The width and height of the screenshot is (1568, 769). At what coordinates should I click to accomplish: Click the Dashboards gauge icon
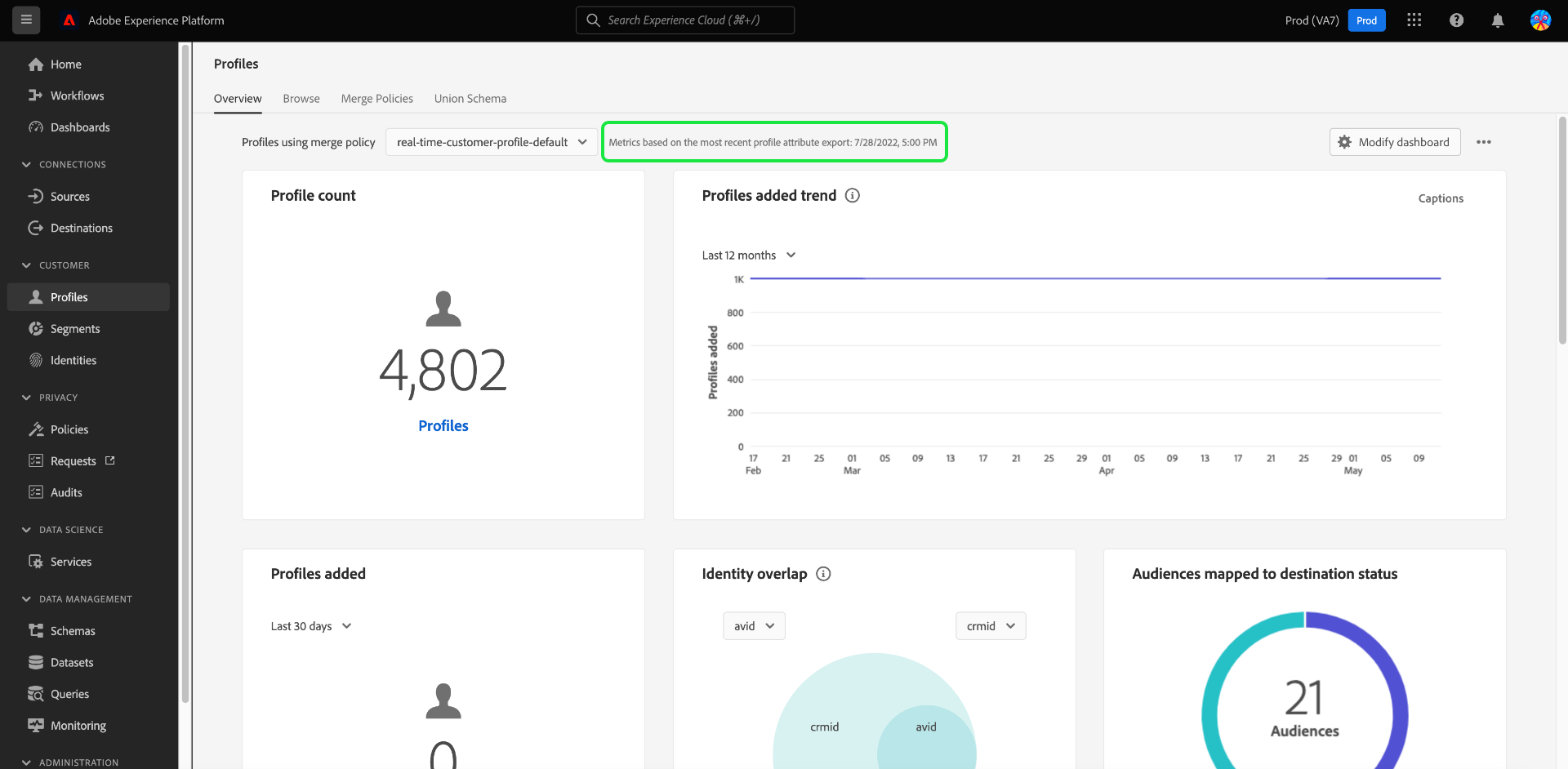point(36,127)
